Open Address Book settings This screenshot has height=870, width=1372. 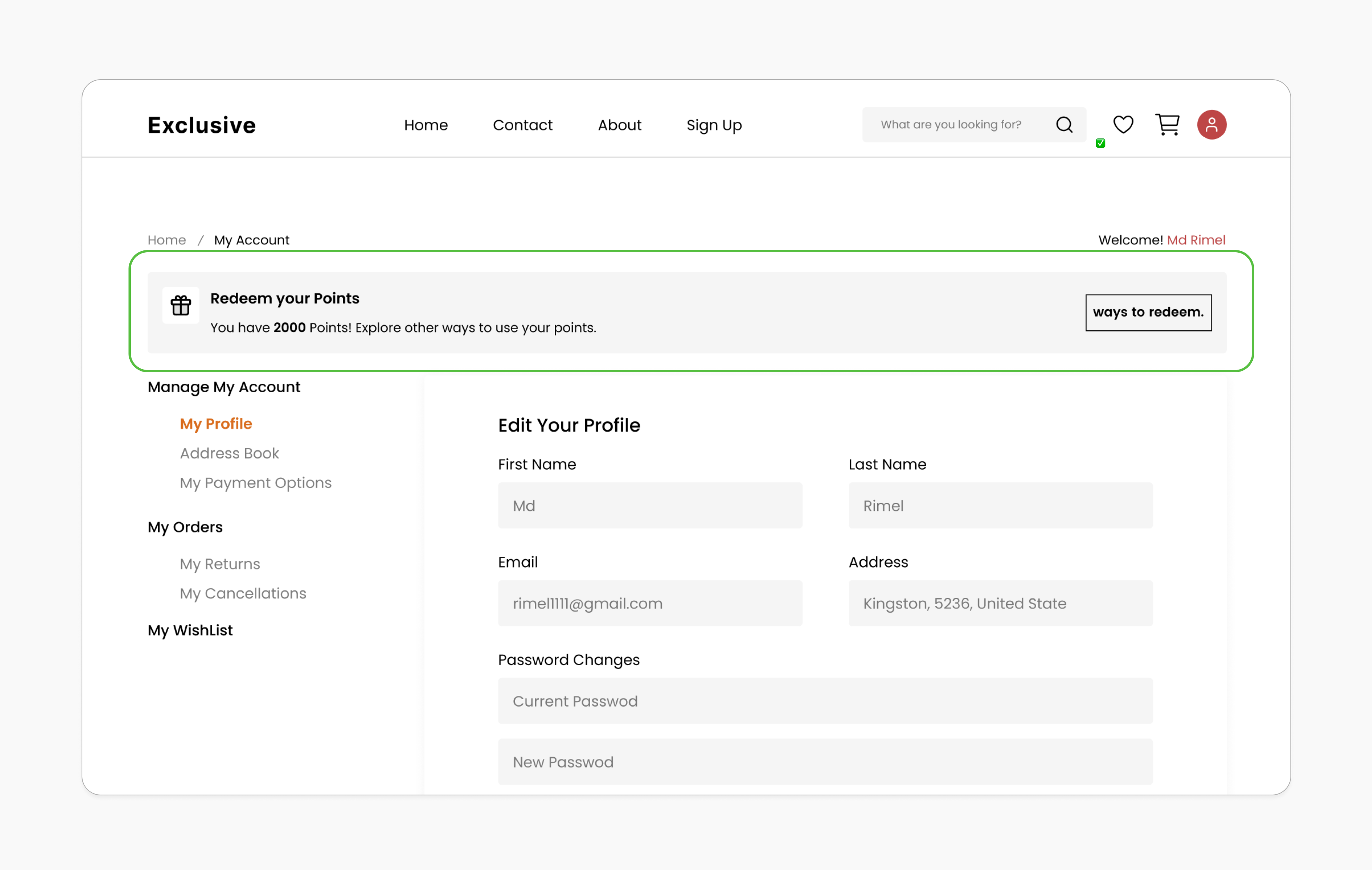tap(229, 453)
